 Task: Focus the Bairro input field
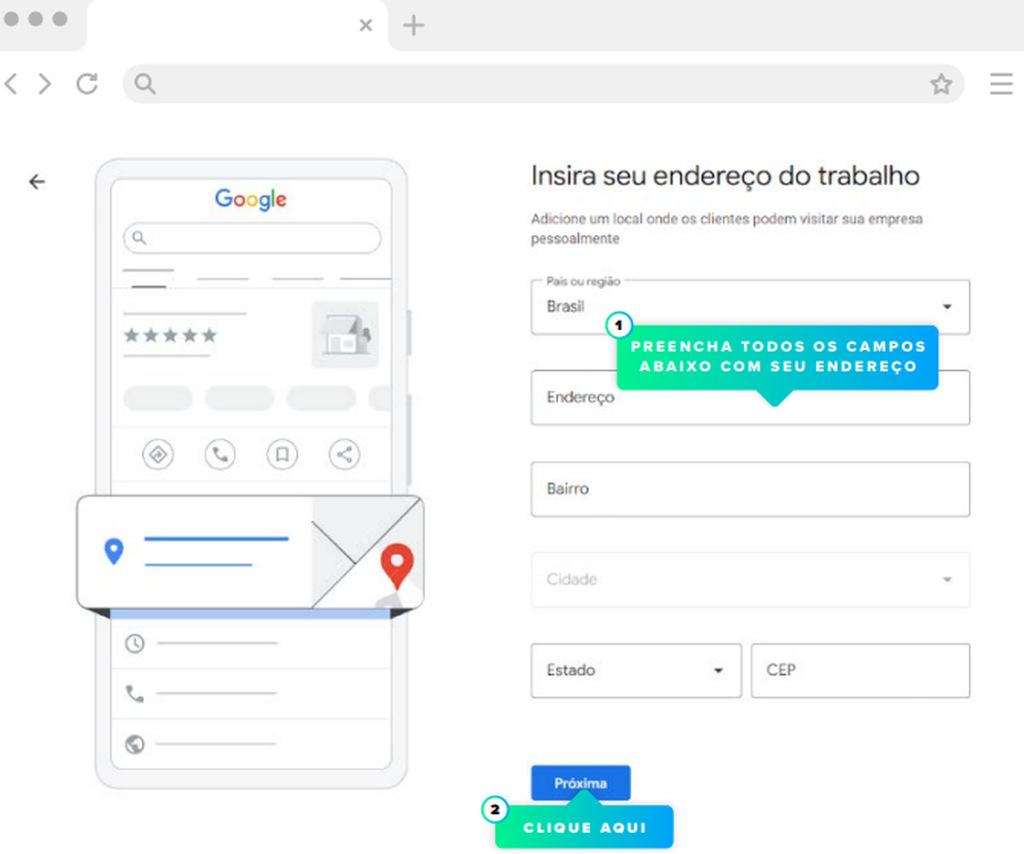(750, 489)
